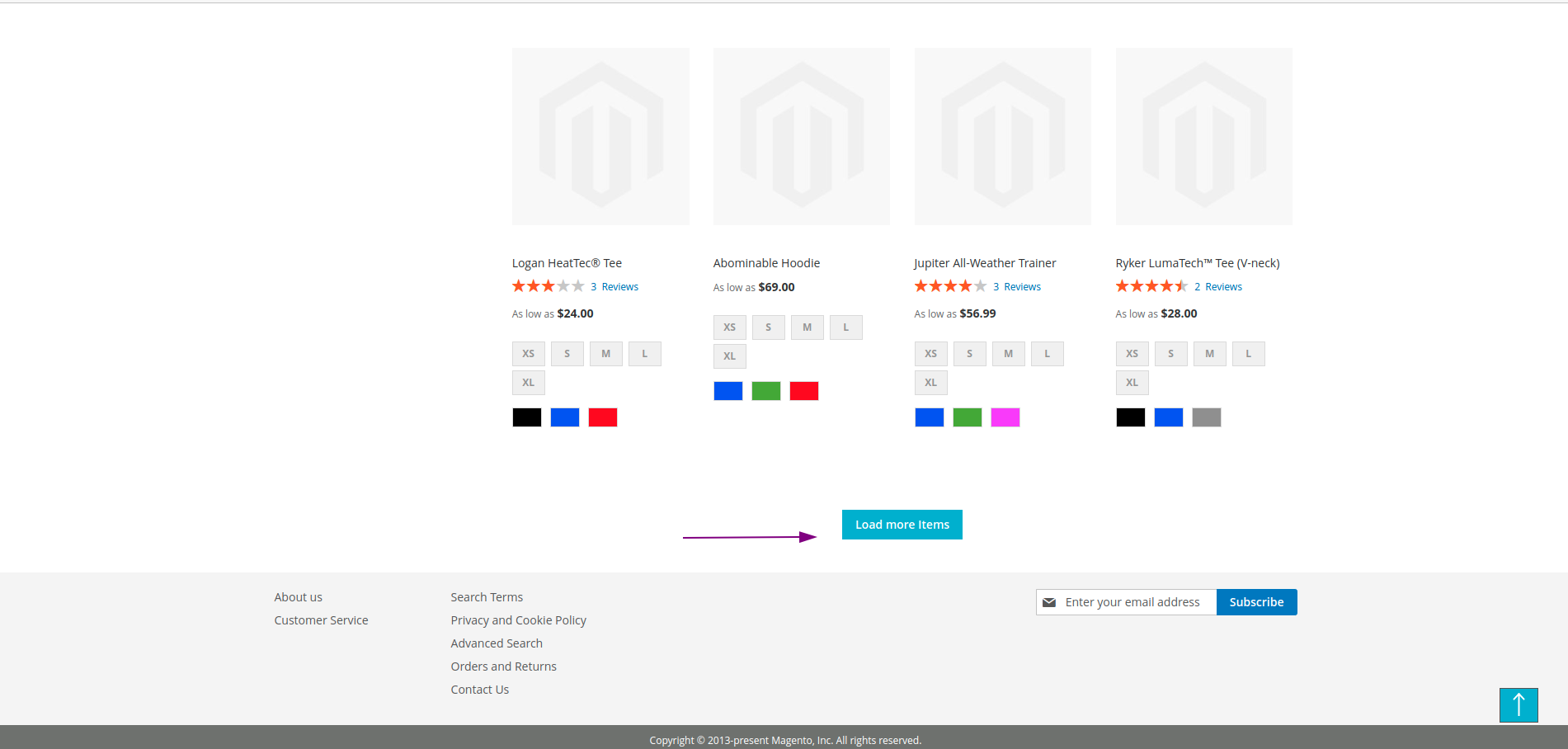View 3 Reviews for Jupiter All-Weather Trainer

coord(1017,287)
